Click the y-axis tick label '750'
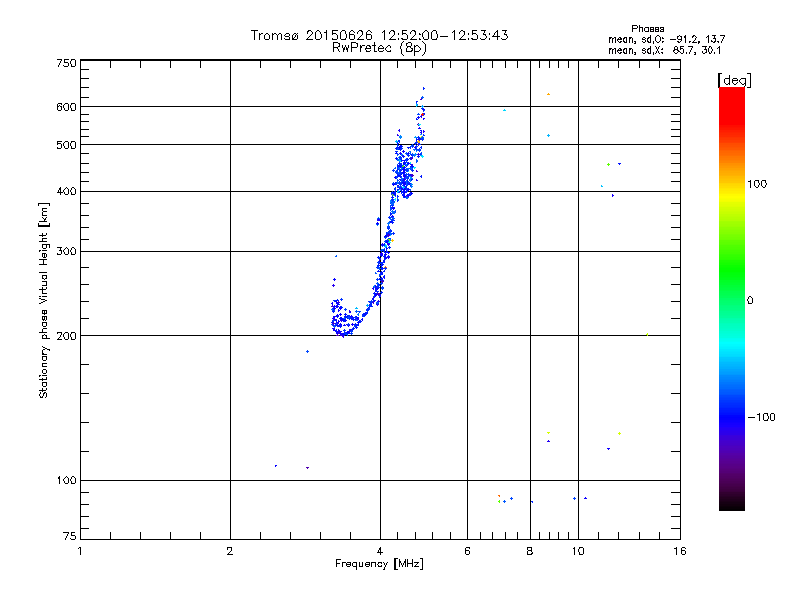This screenshot has height=600, width=800. tap(66, 63)
